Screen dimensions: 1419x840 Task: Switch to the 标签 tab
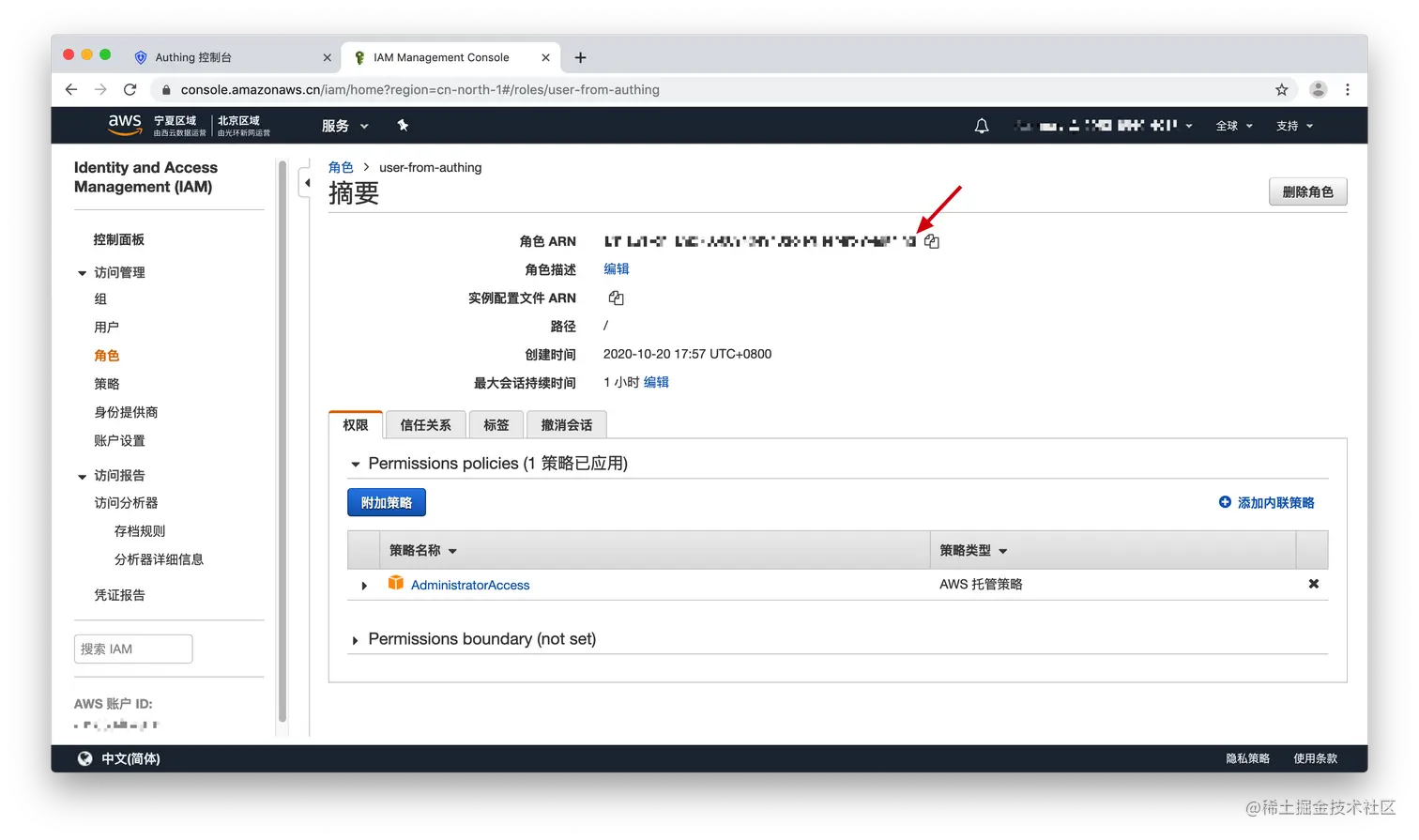pyautogui.click(x=496, y=425)
